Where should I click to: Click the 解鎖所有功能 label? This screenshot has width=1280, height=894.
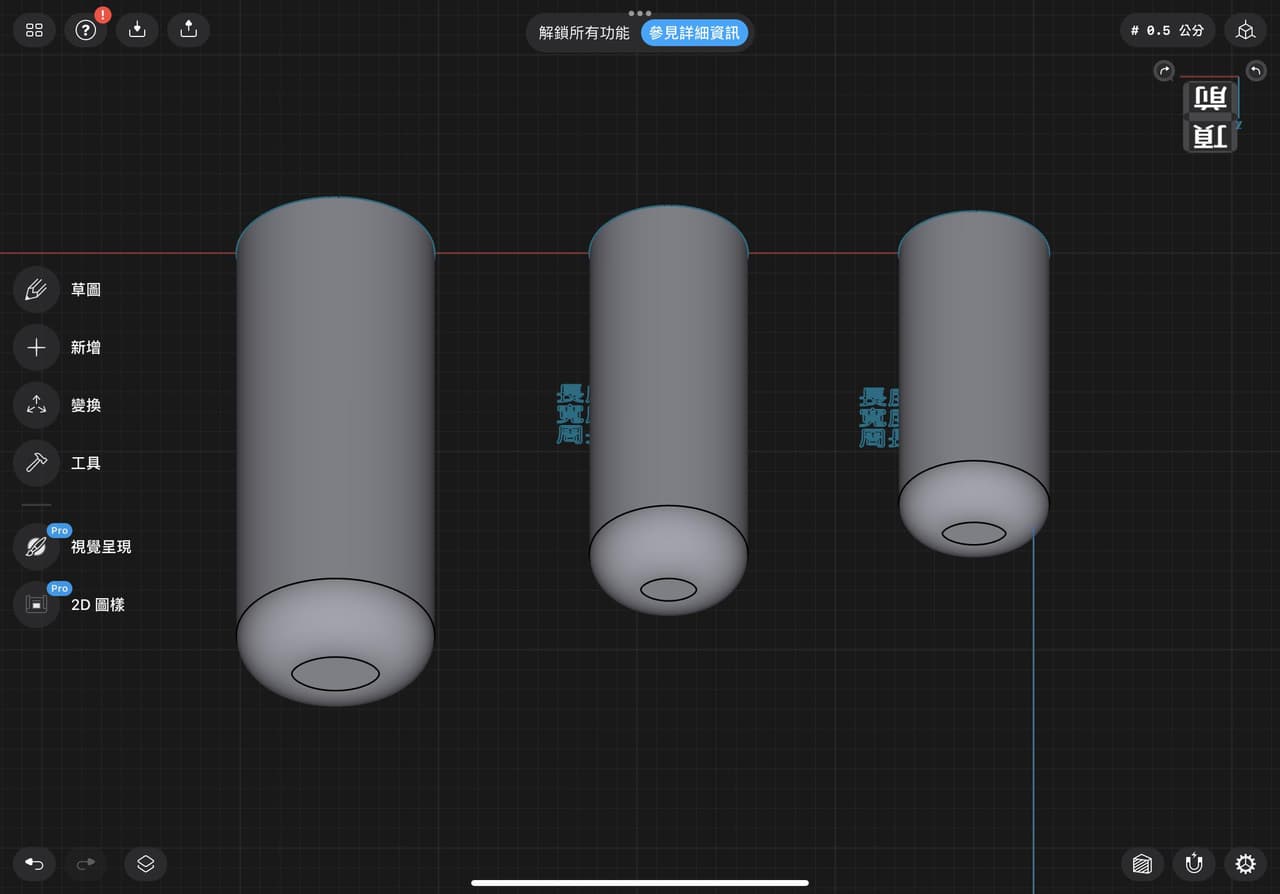point(584,33)
